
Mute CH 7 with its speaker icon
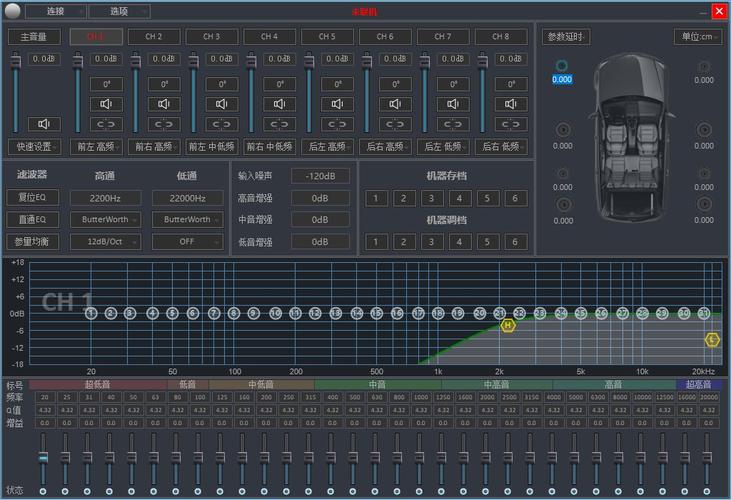[453, 104]
